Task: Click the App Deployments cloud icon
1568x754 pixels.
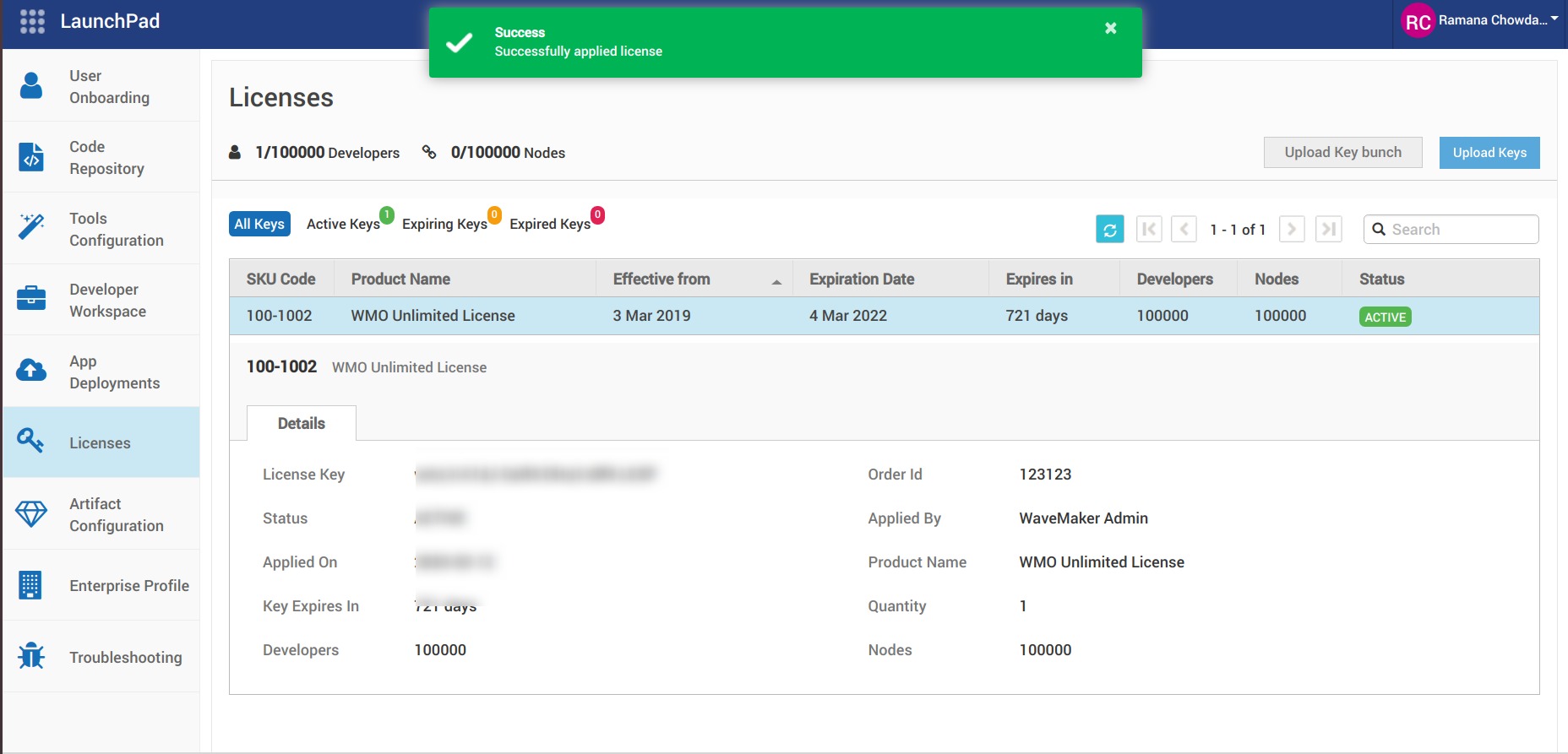Action: point(31,371)
